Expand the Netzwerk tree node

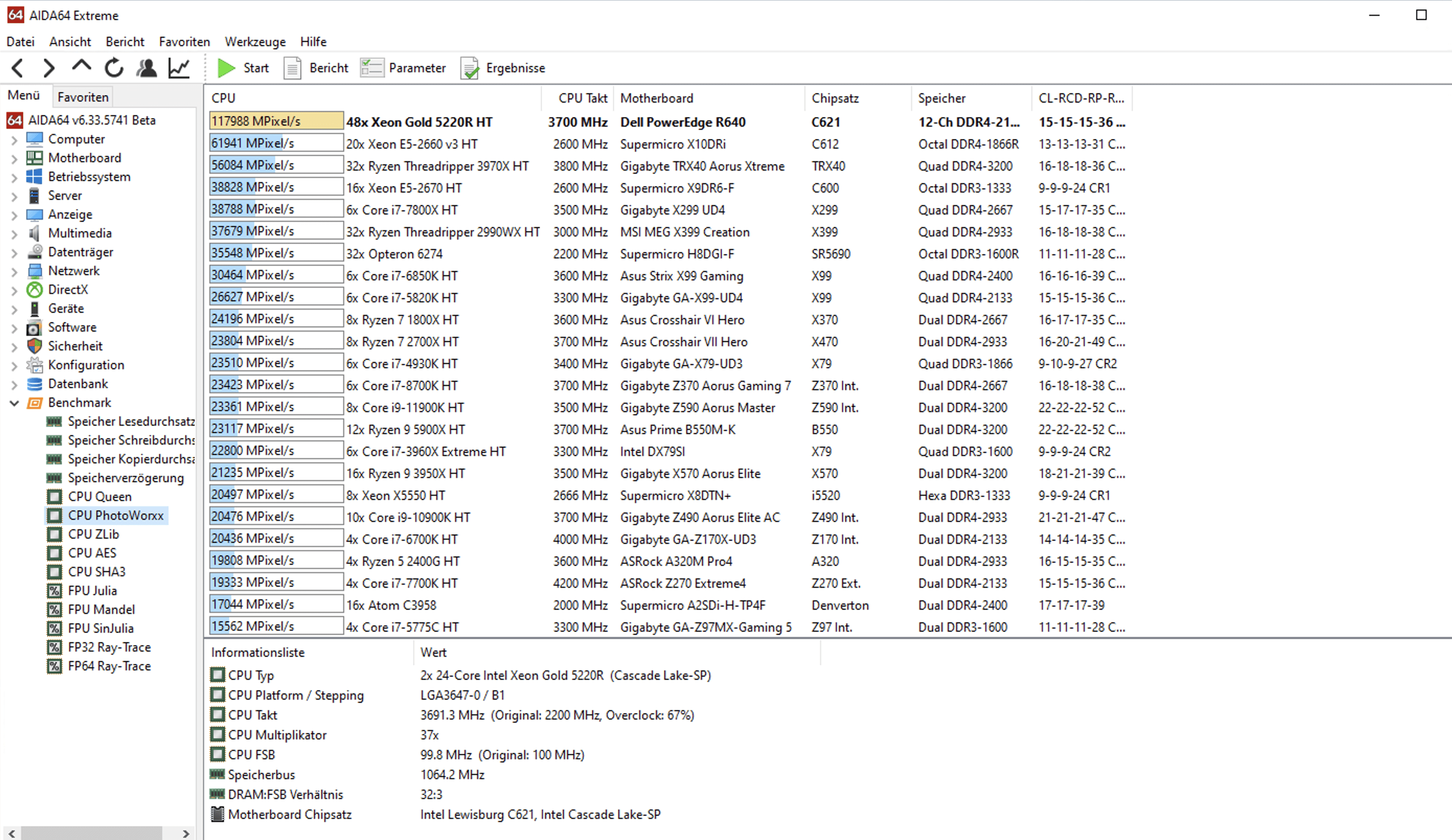tap(15, 271)
